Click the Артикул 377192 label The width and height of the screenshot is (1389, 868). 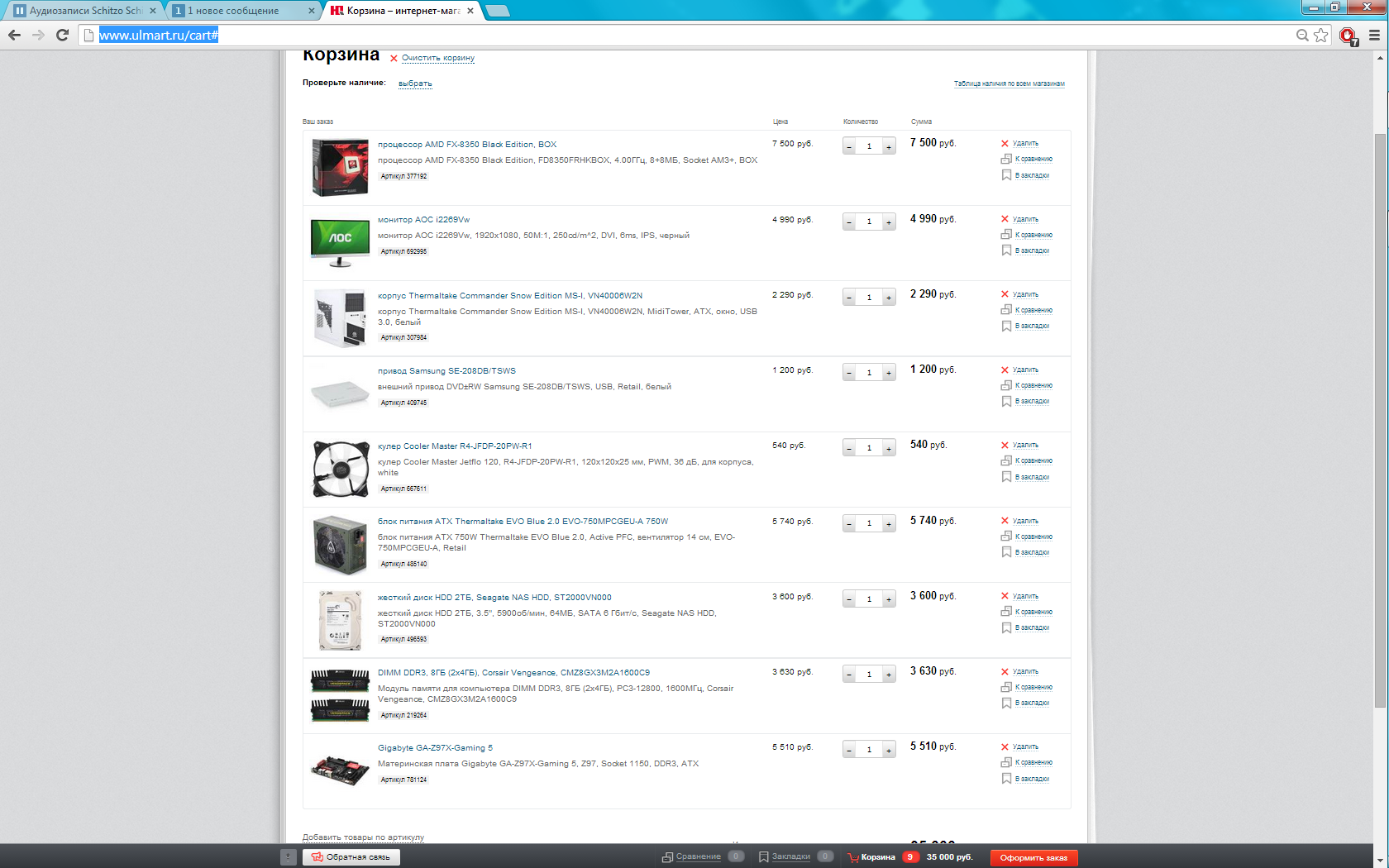[403, 176]
